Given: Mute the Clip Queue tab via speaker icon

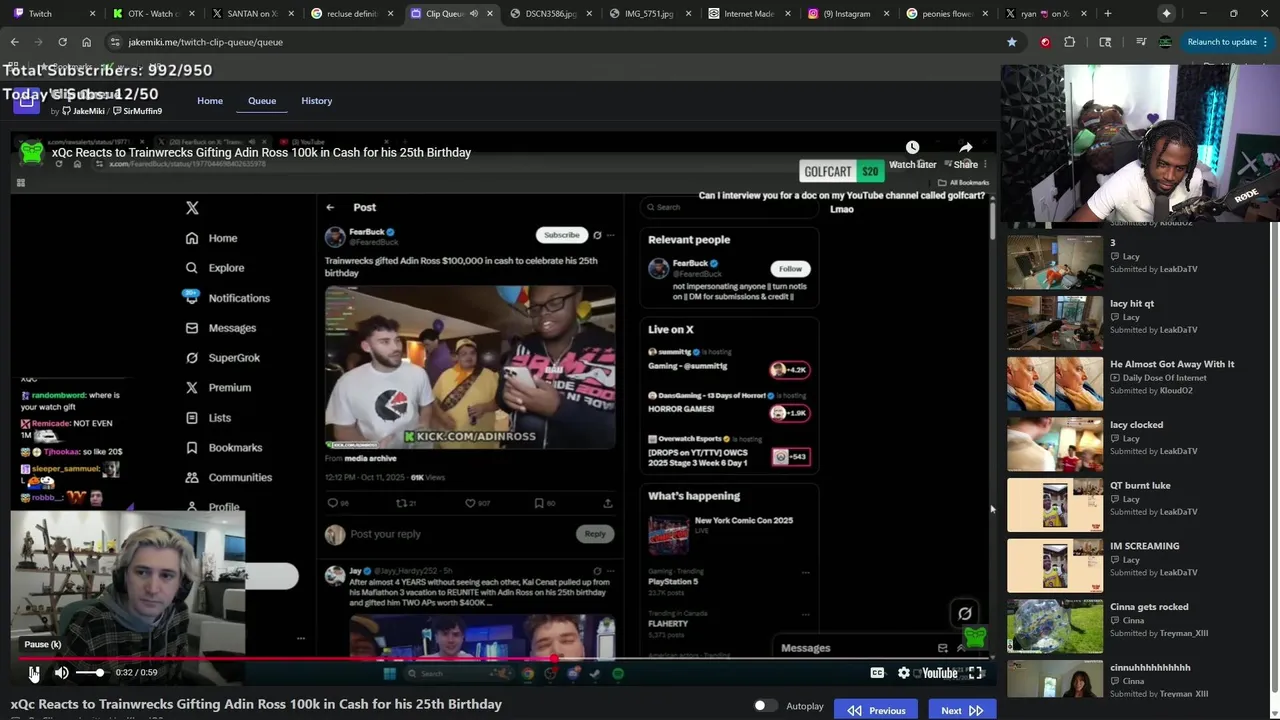Looking at the screenshot, I should 474,14.
